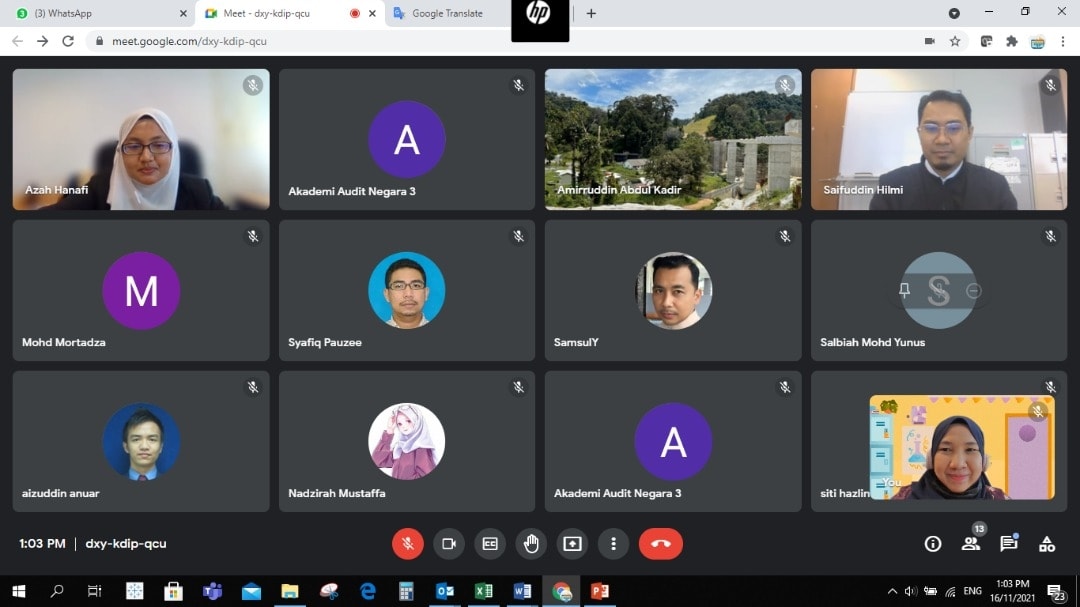Leave the call with the red hang-up button
The height and width of the screenshot is (607, 1080).
pos(660,544)
